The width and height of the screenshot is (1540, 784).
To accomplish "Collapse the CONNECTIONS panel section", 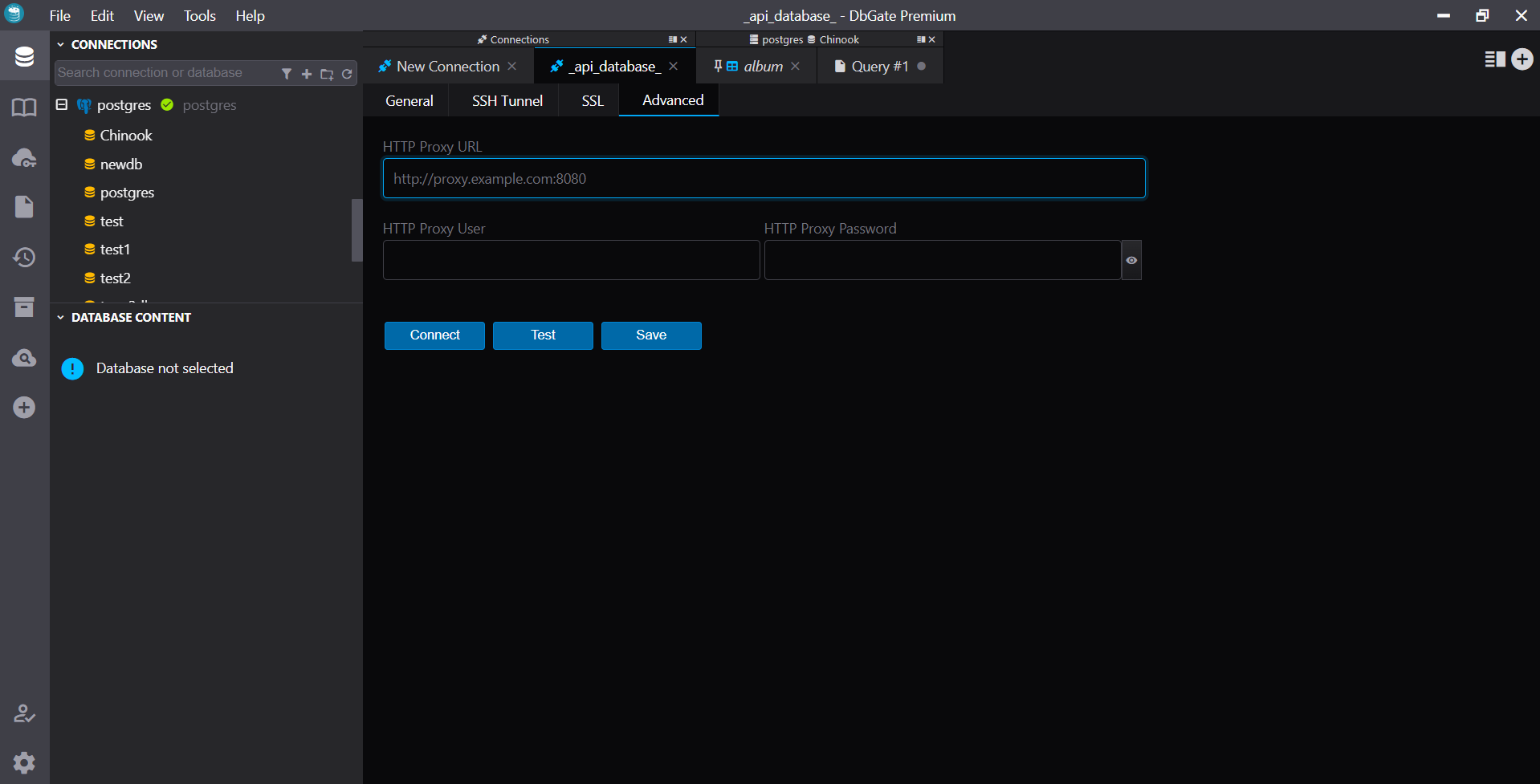I will [x=60, y=45].
